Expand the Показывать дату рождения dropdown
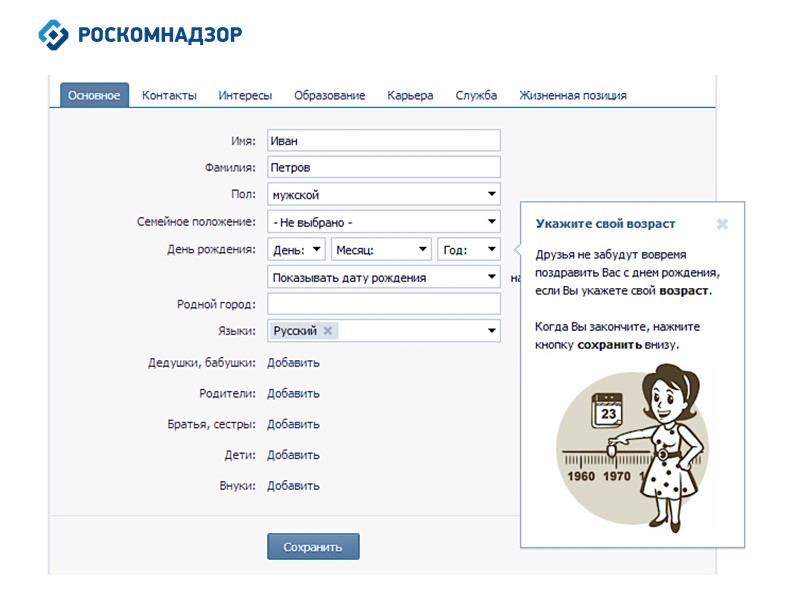Screen dimensions: 800x600 pos(384,277)
